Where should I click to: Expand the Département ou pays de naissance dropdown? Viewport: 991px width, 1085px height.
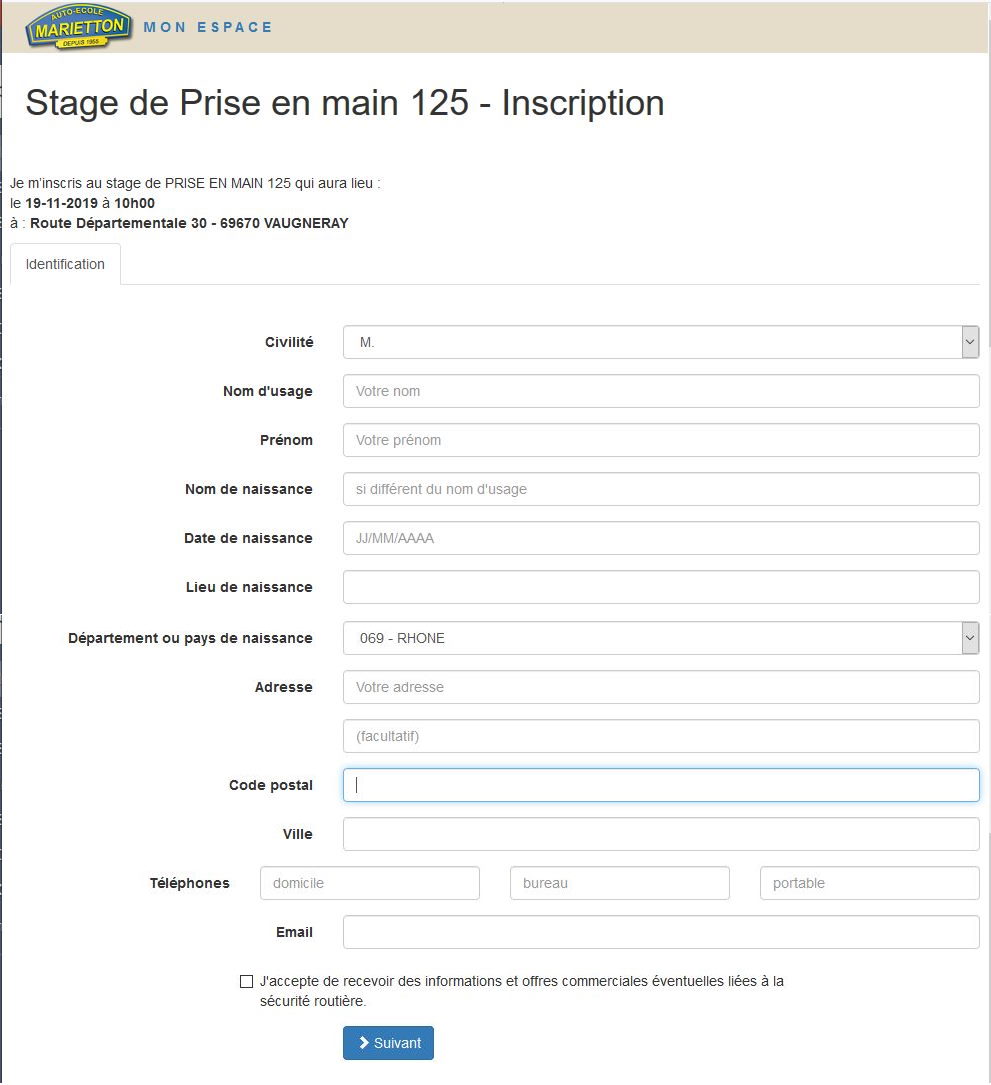(660, 638)
